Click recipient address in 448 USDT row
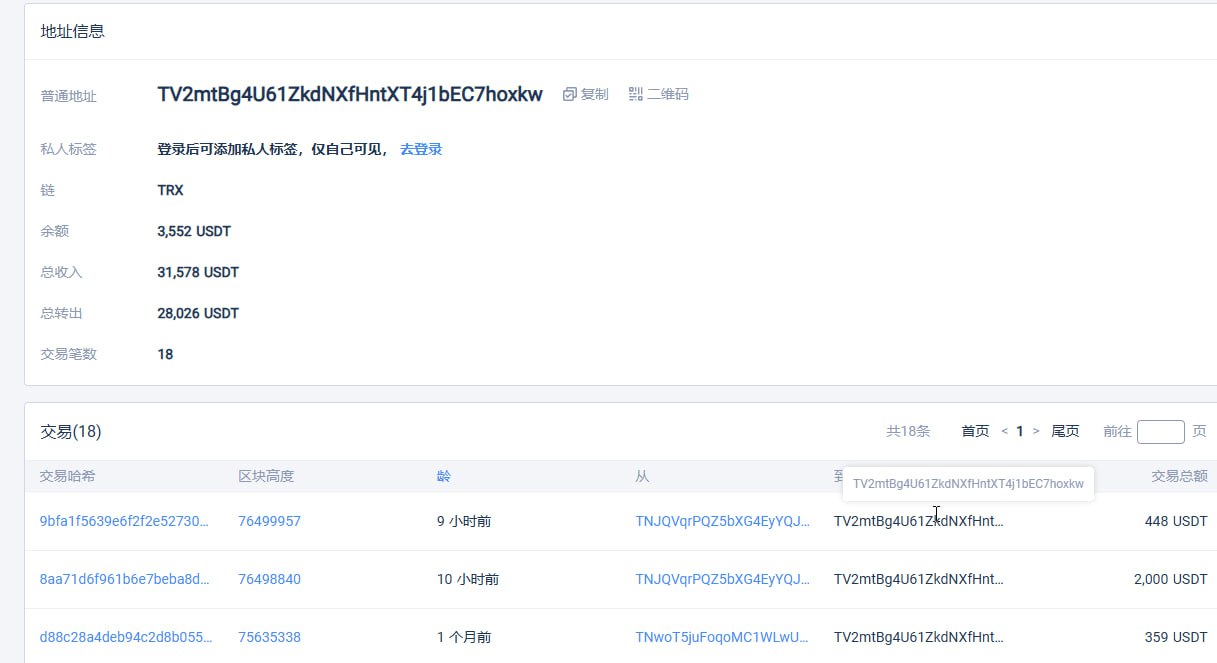 (918, 521)
